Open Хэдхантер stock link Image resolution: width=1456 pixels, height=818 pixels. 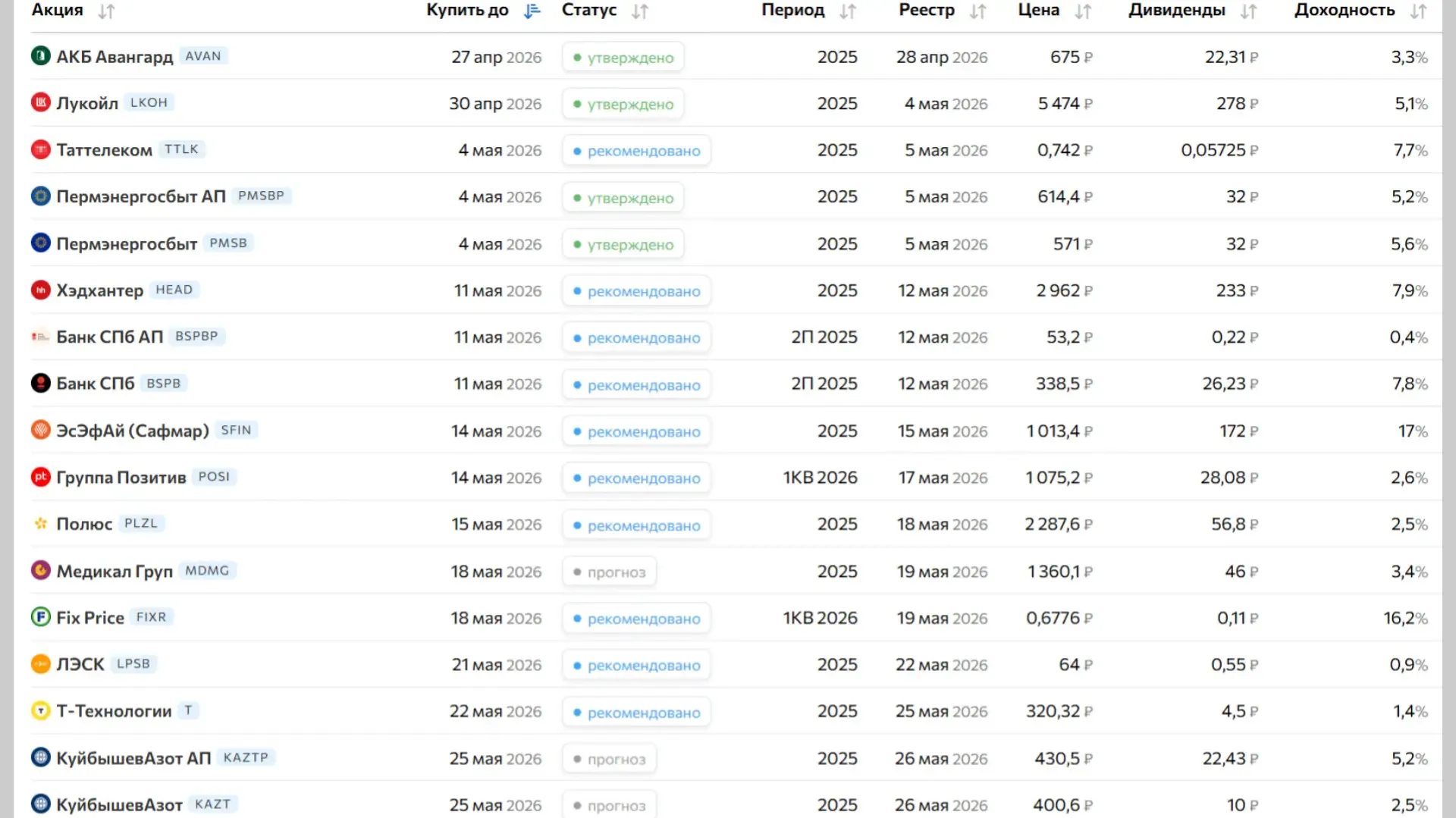pos(99,290)
